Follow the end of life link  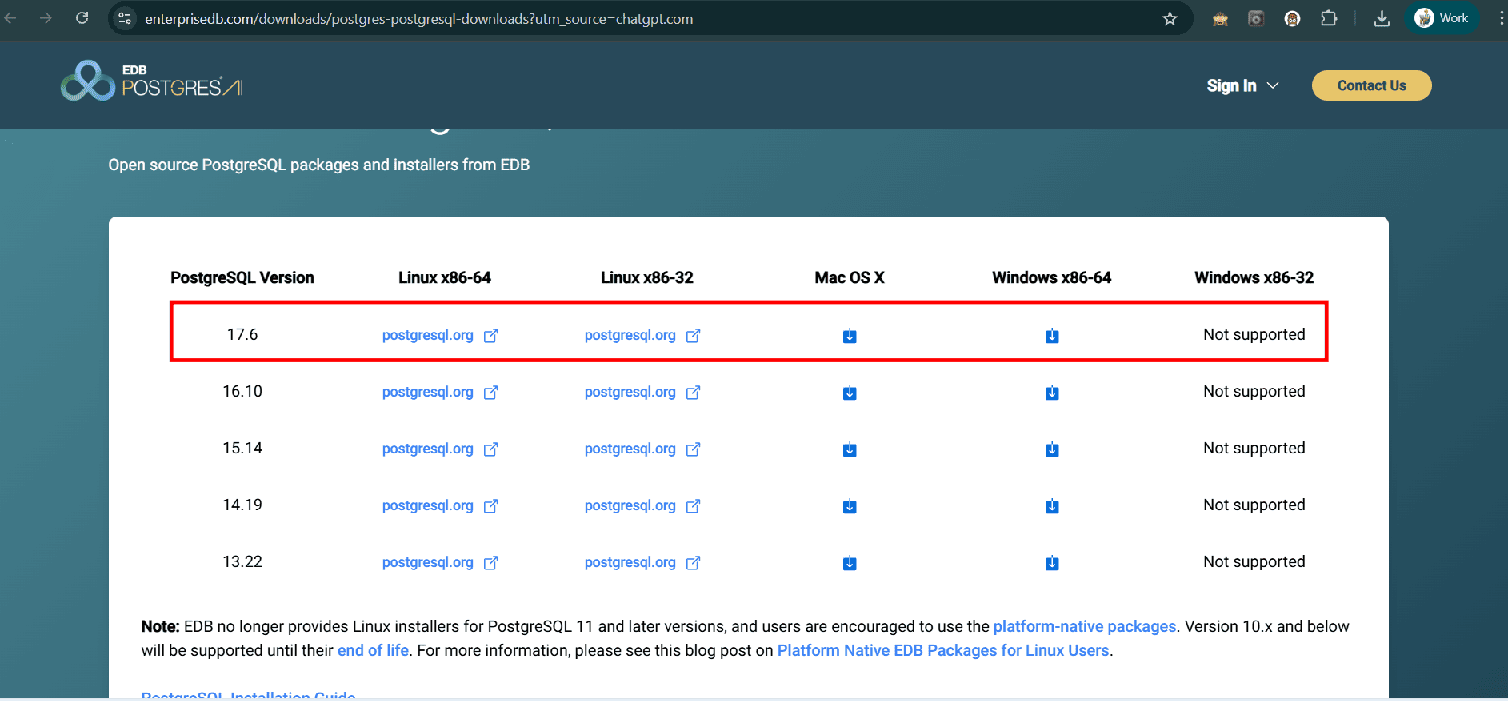pos(373,650)
